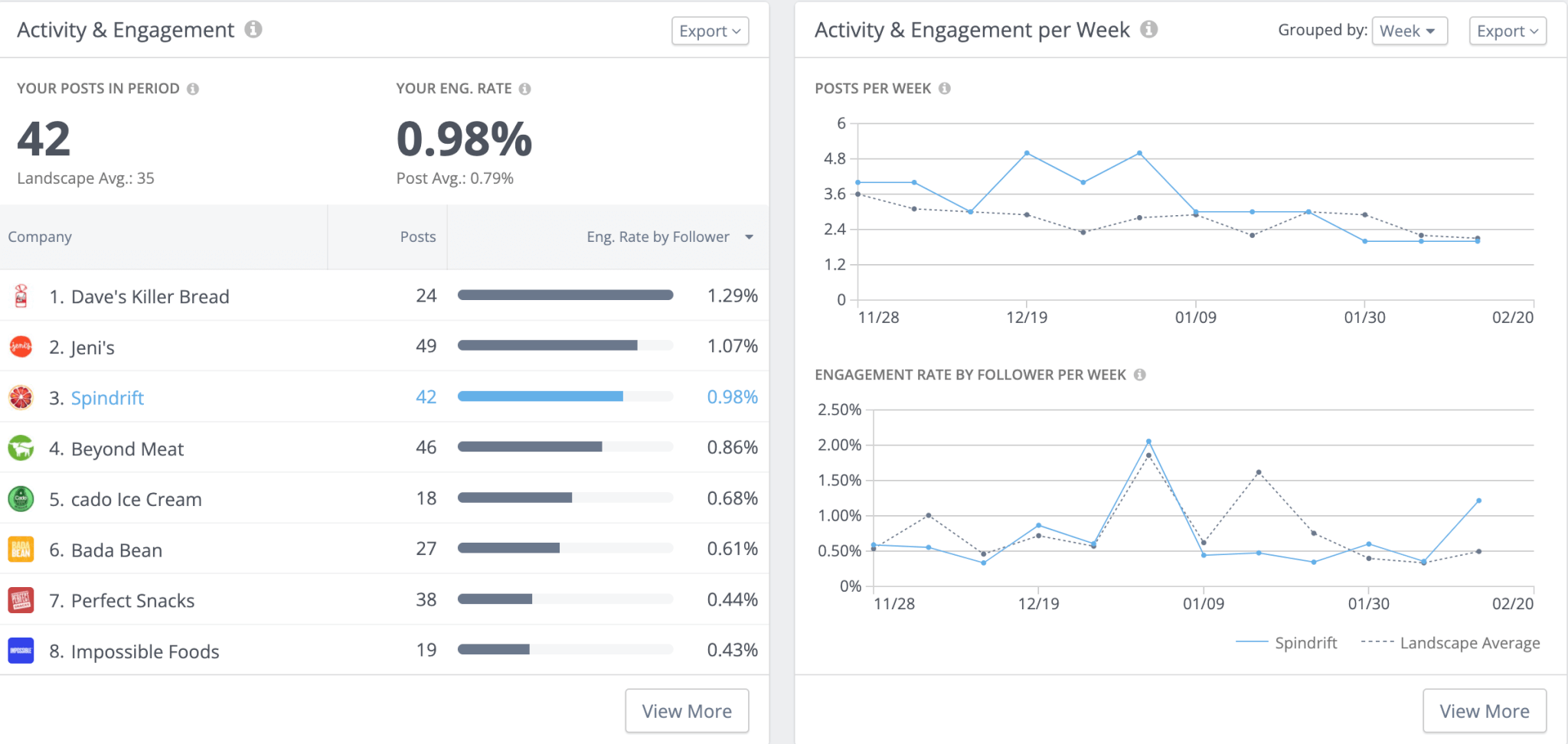The width and height of the screenshot is (1568, 744).
Task: Click Bada Bean logo icon
Action: pos(21,549)
